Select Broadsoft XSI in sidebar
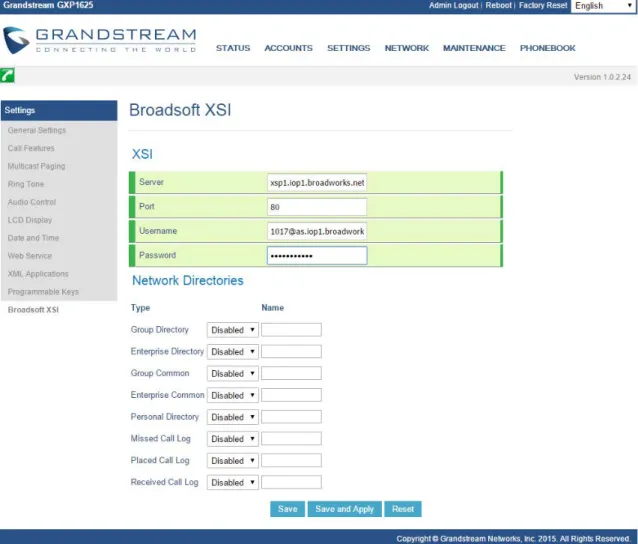The image size is (638, 544). point(33,310)
